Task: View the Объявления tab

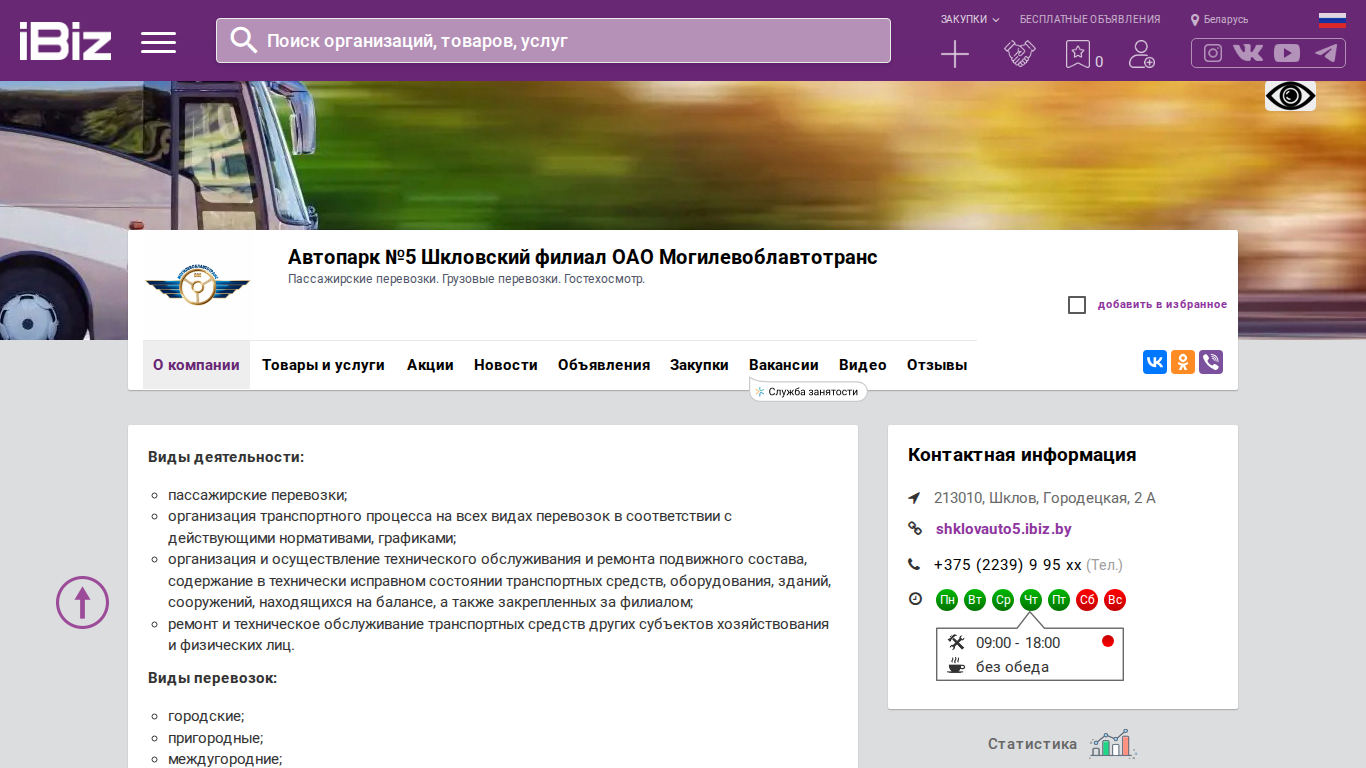Action: coord(604,365)
